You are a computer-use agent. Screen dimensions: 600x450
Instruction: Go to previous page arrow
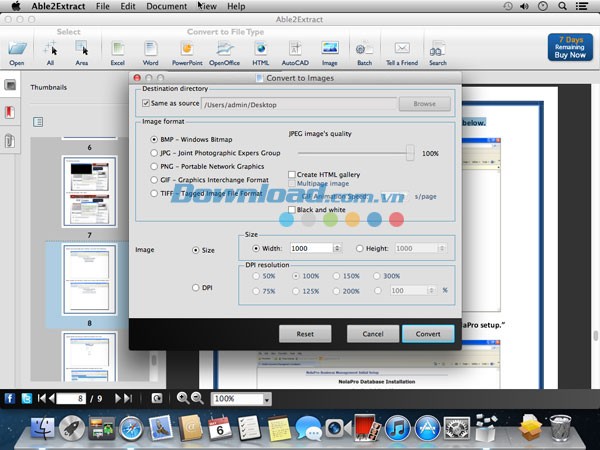tap(51, 398)
